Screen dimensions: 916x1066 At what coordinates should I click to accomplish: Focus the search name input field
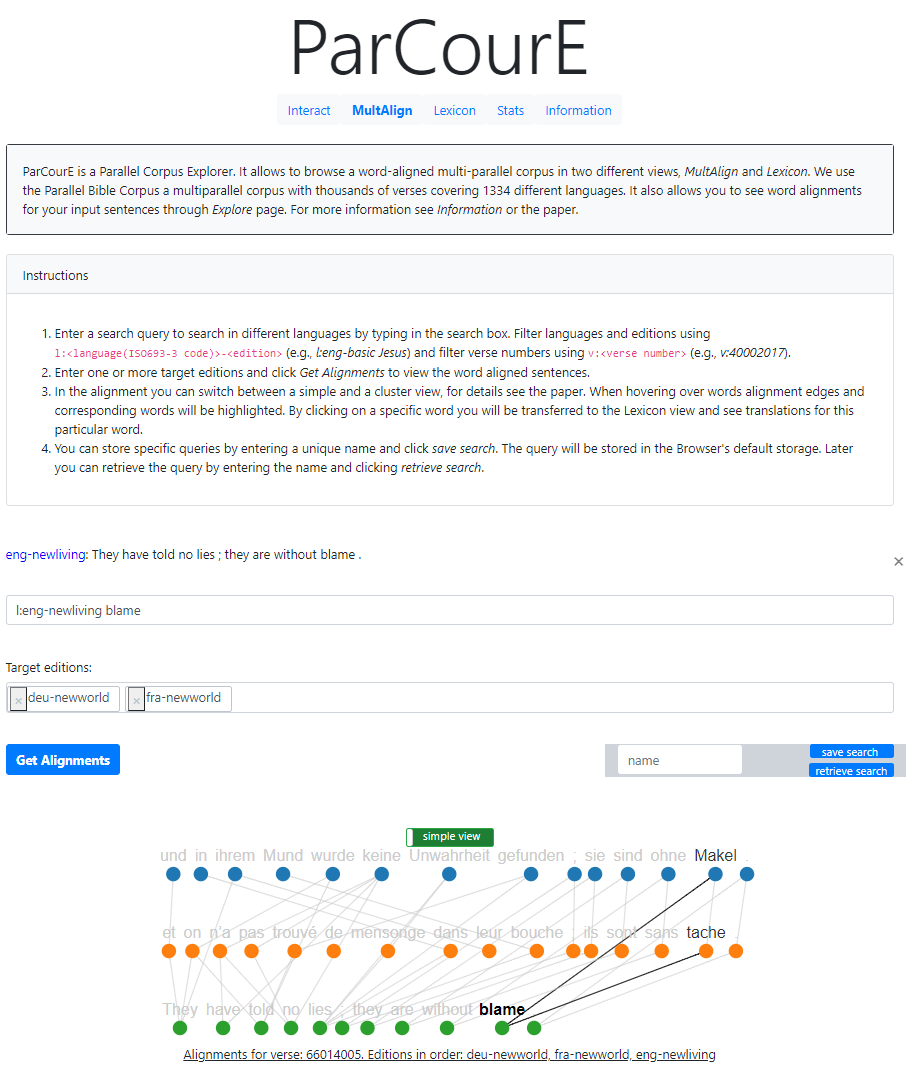tap(679, 760)
